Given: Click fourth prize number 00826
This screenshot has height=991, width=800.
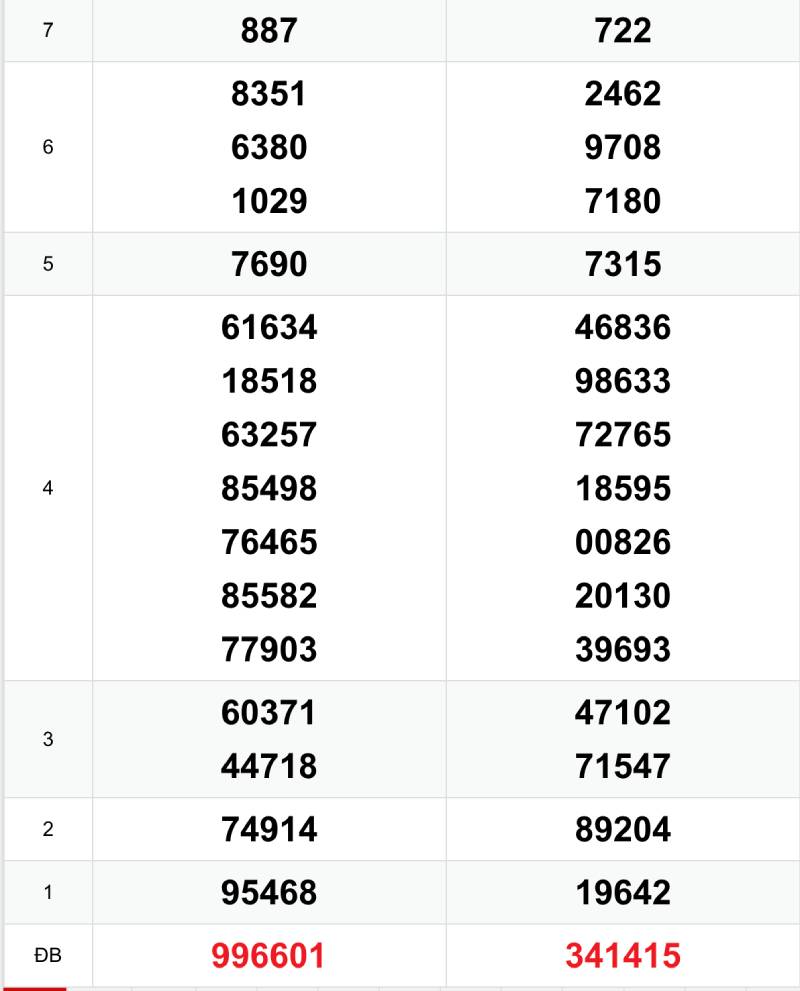Looking at the screenshot, I should click(622, 543).
